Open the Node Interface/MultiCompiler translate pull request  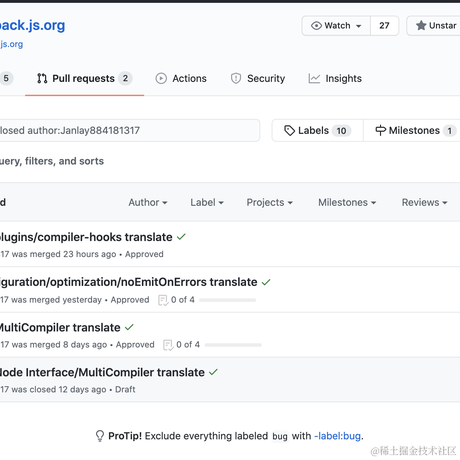click(x=102, y=372)
